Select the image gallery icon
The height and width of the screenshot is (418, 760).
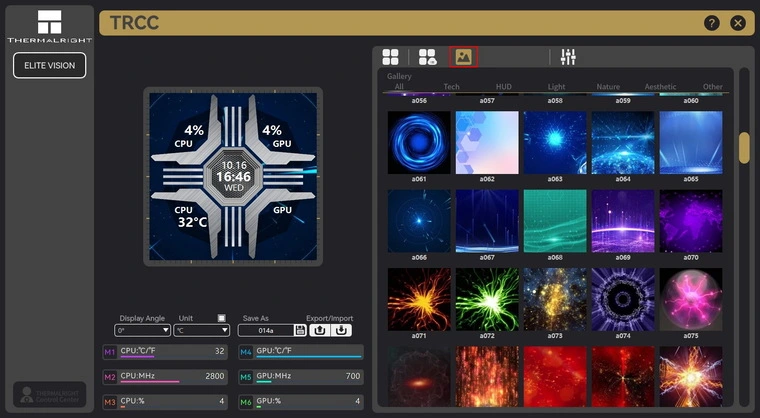point(463,57)
